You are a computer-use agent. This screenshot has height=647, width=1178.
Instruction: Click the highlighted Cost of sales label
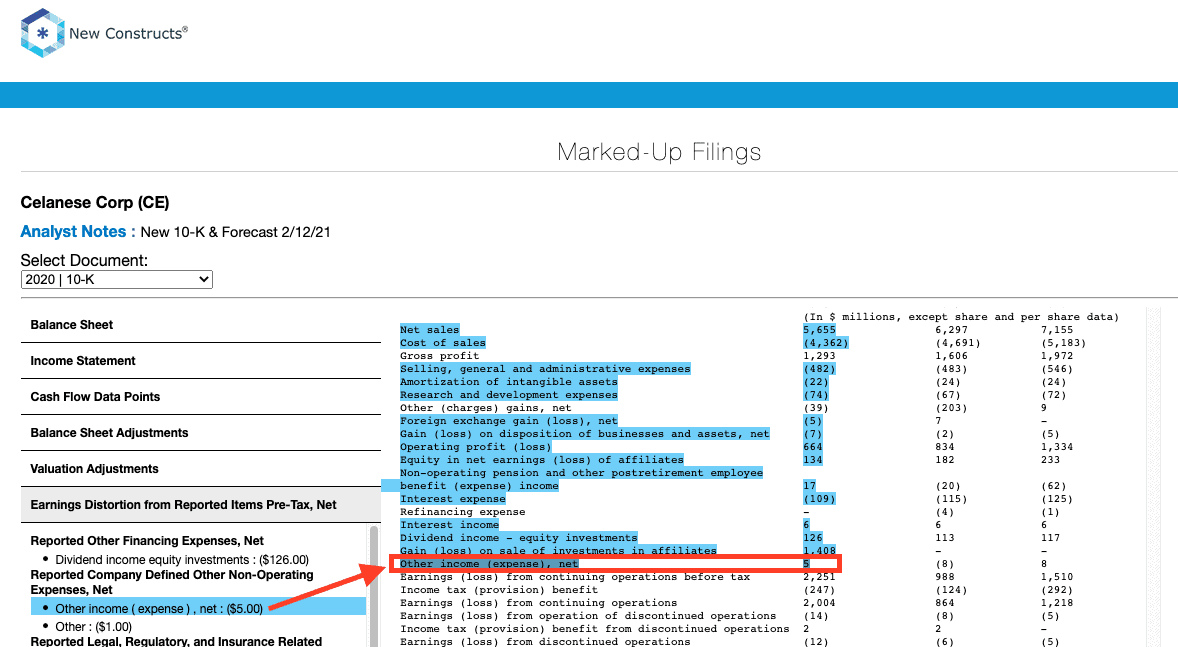tap(443, 343)
